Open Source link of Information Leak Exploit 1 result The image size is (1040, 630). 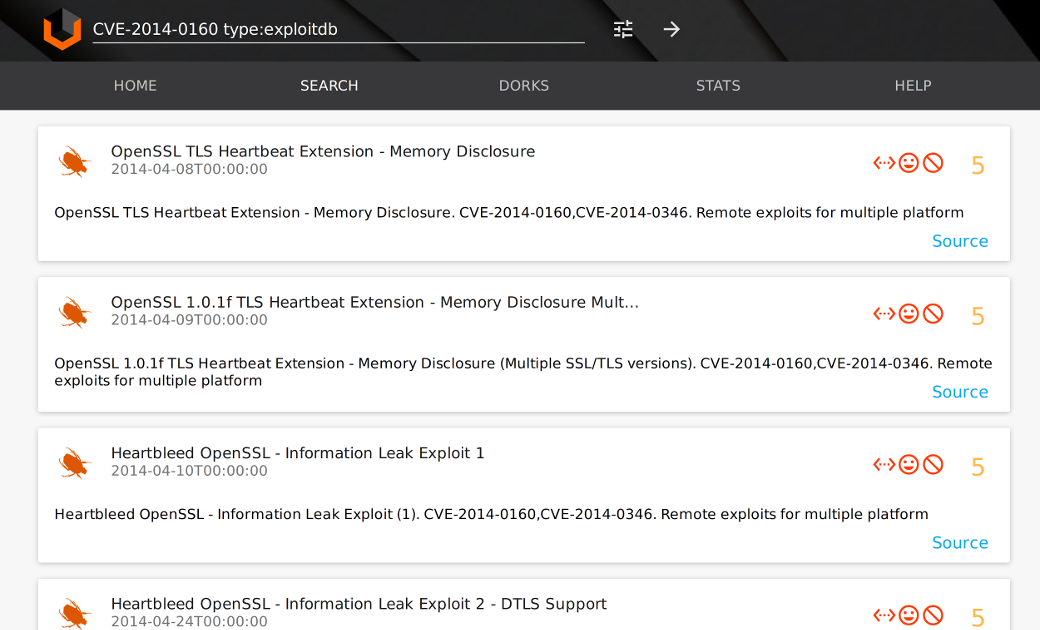click(x=960, y=542)
